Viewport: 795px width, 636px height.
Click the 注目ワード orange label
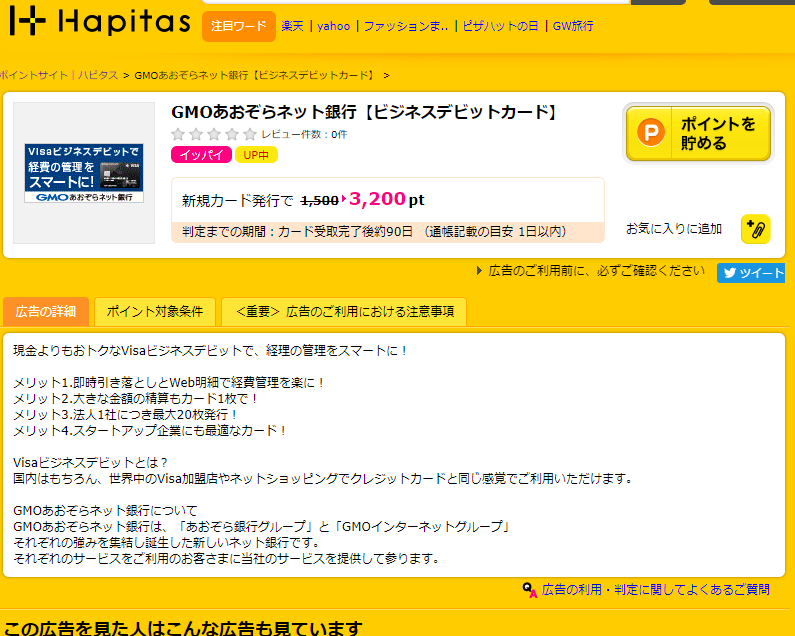click(x=239, y=26)
